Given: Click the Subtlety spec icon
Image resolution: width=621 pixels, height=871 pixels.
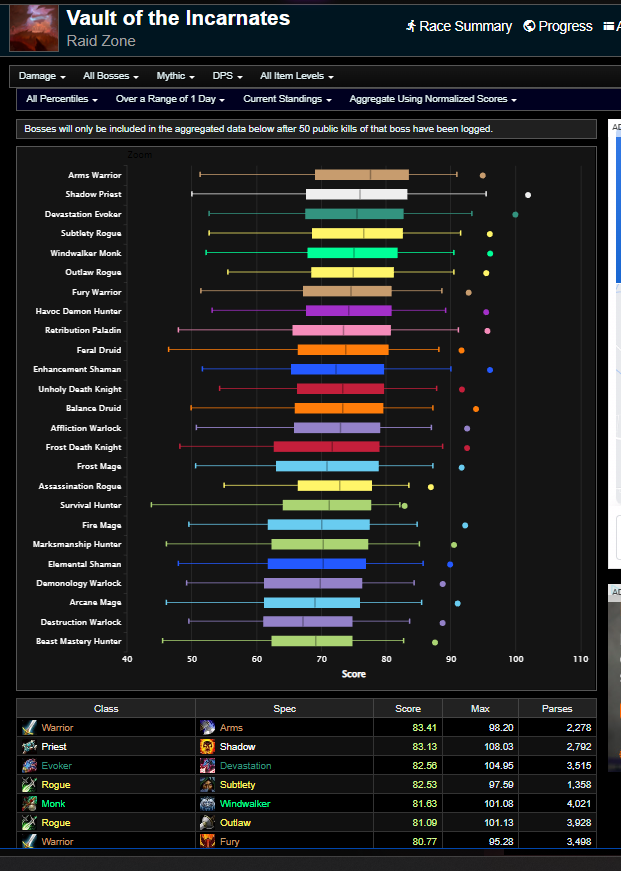Looking at the screenshot, I should (207, 784).
